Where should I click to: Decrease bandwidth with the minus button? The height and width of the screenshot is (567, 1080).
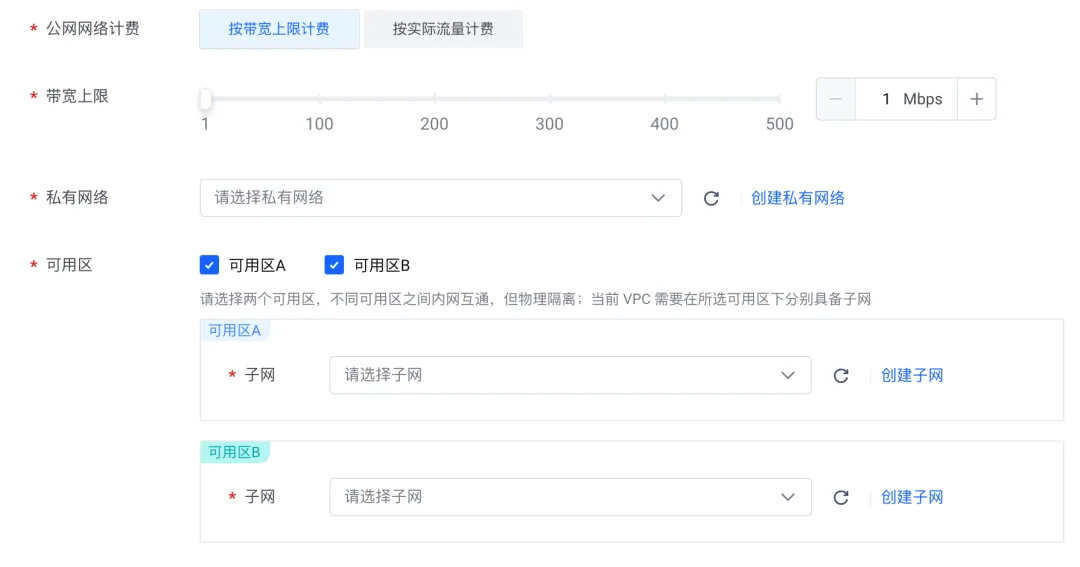coord(835,99)
